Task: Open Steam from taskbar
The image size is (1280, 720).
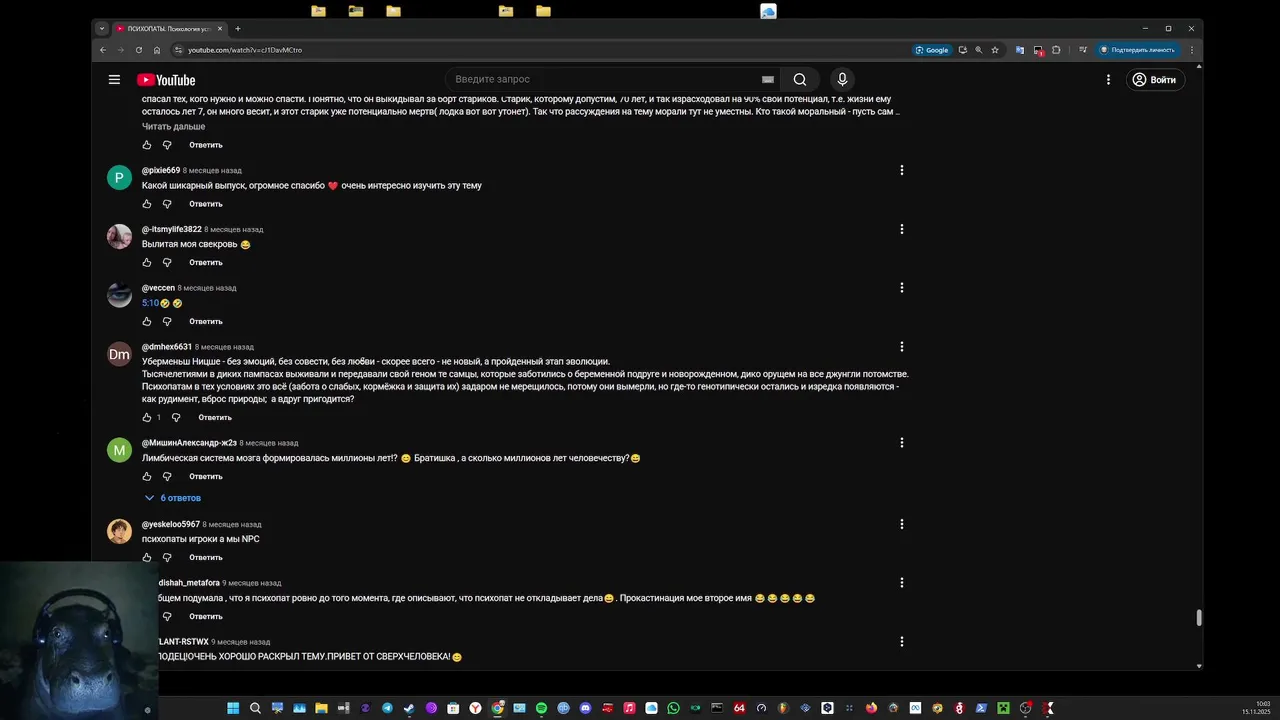Action: point(409,708)
